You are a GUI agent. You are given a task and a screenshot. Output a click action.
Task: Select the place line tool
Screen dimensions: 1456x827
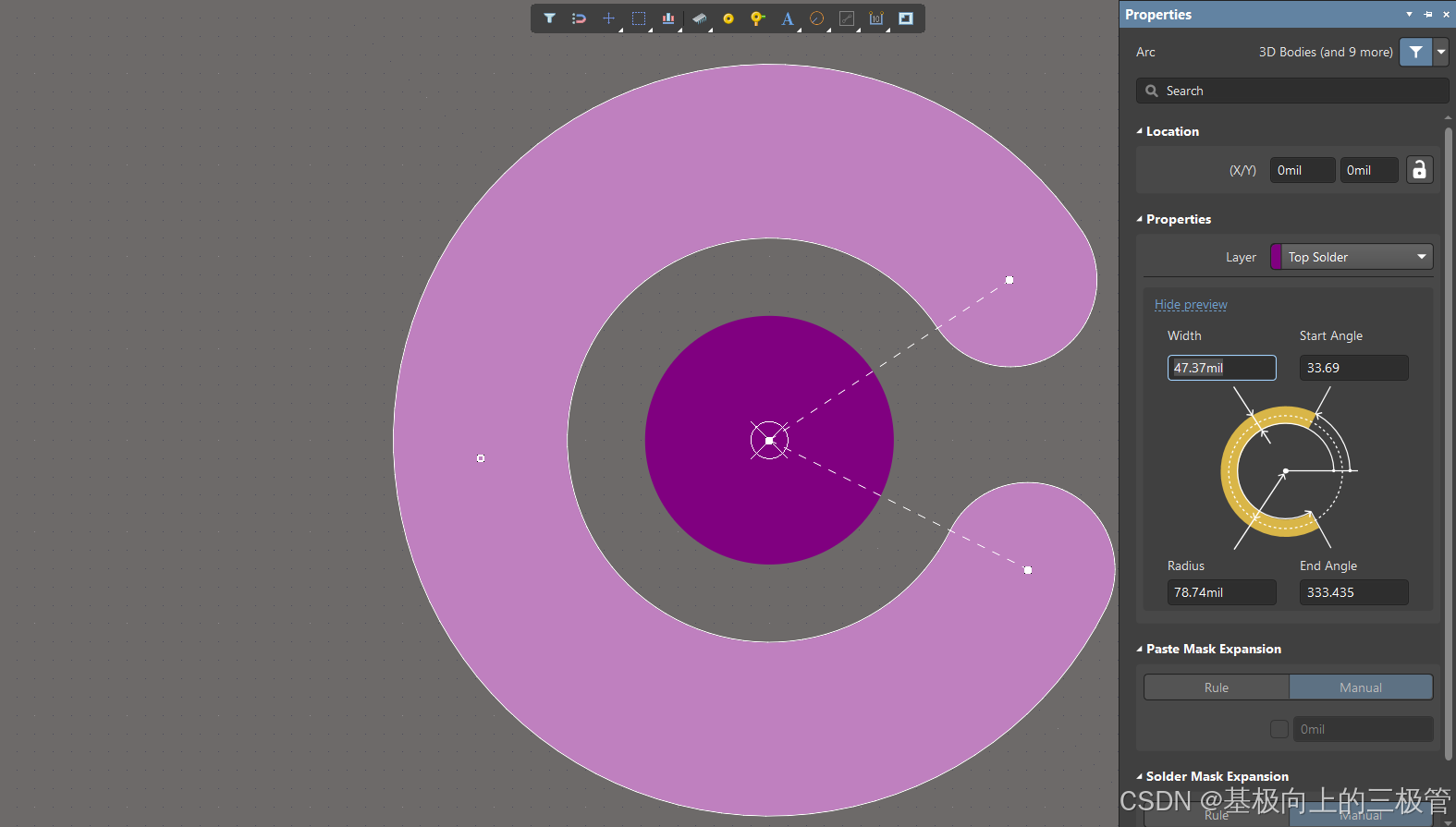847,18
